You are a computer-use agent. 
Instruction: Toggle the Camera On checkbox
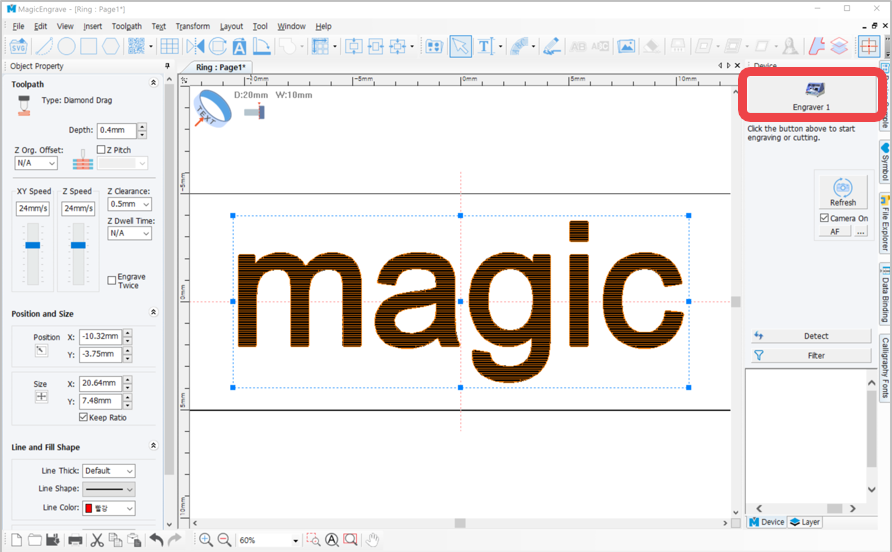824,218
